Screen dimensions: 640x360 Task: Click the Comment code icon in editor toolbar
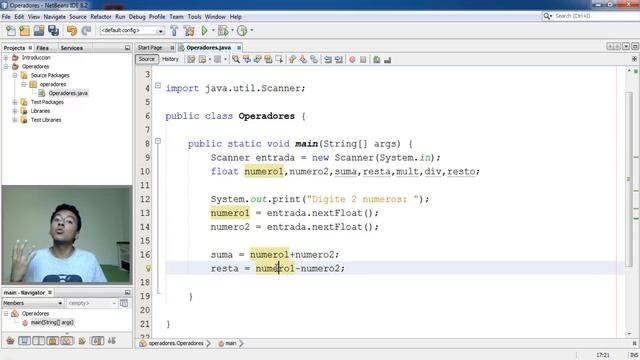[377, 60]
